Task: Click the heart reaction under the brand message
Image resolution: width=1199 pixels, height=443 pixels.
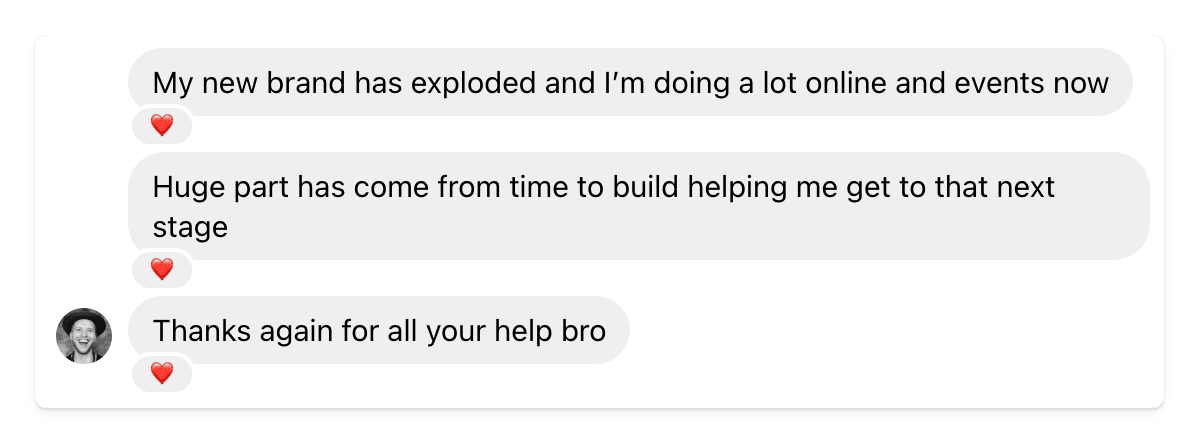Action: click(162, 125)
